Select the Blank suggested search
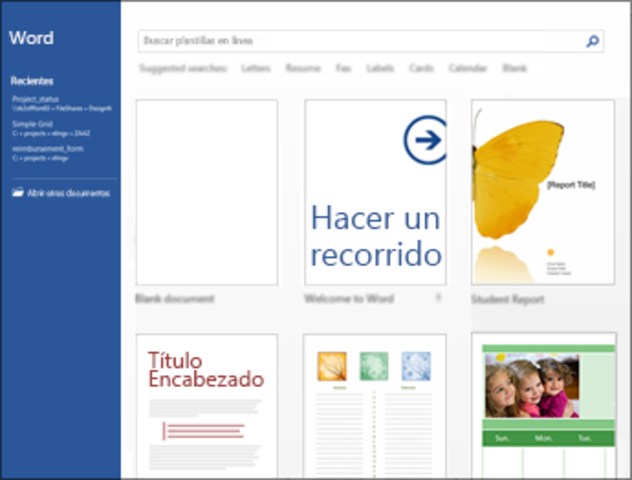 pos(515,68)
